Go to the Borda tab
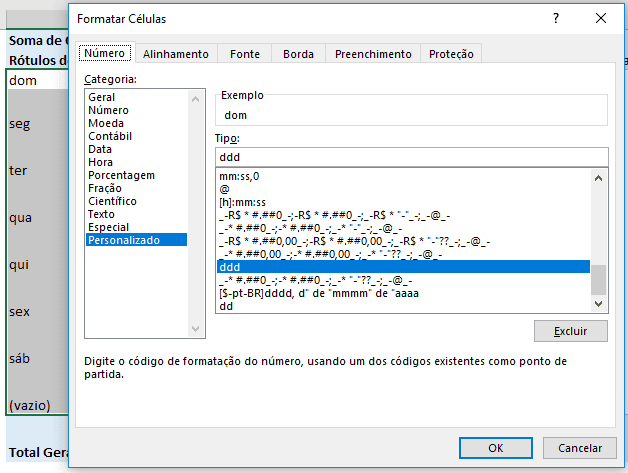The height and width of the screenshot is (473, 628). tap(298, 54)
